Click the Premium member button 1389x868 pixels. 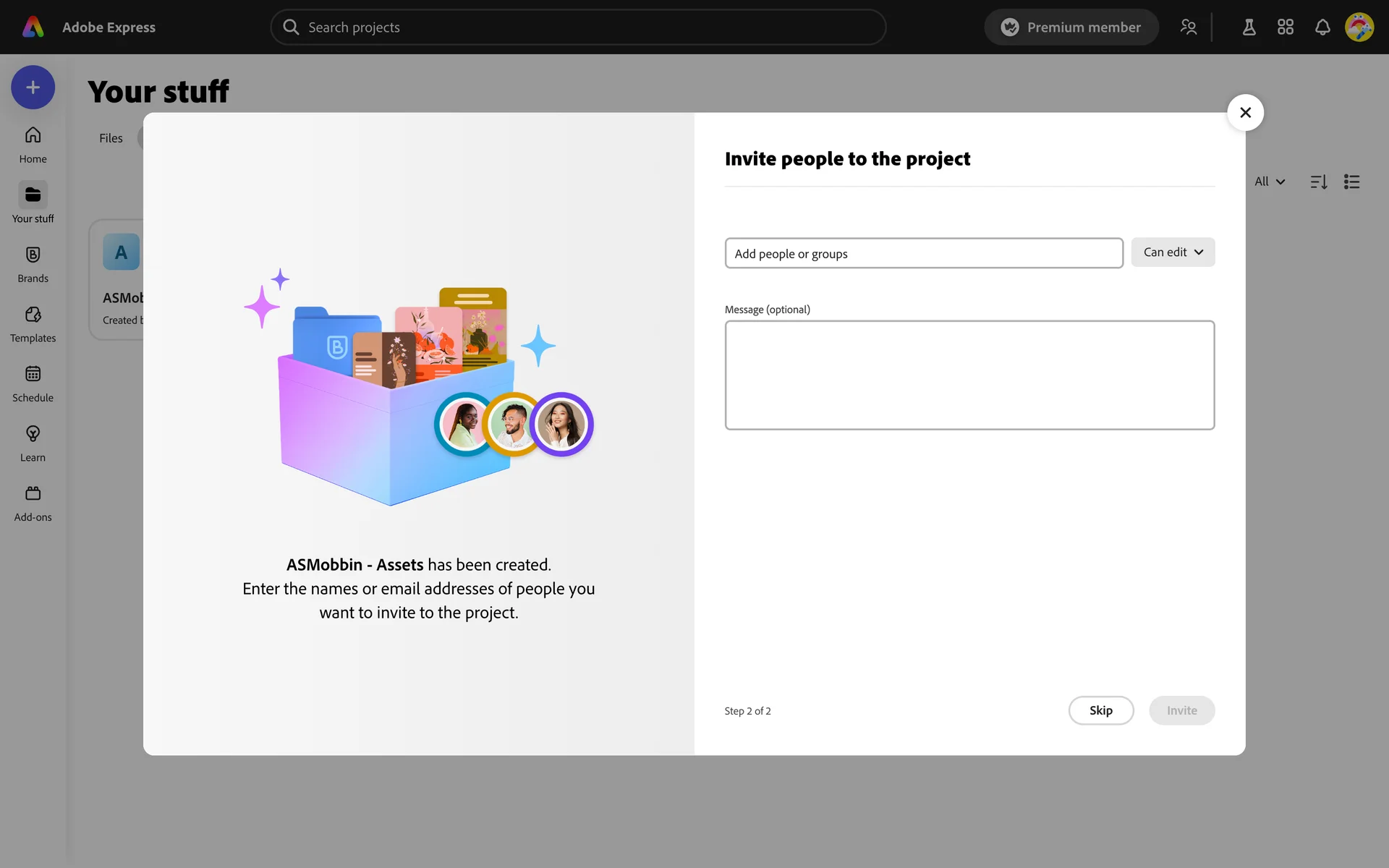point(1071,27)
